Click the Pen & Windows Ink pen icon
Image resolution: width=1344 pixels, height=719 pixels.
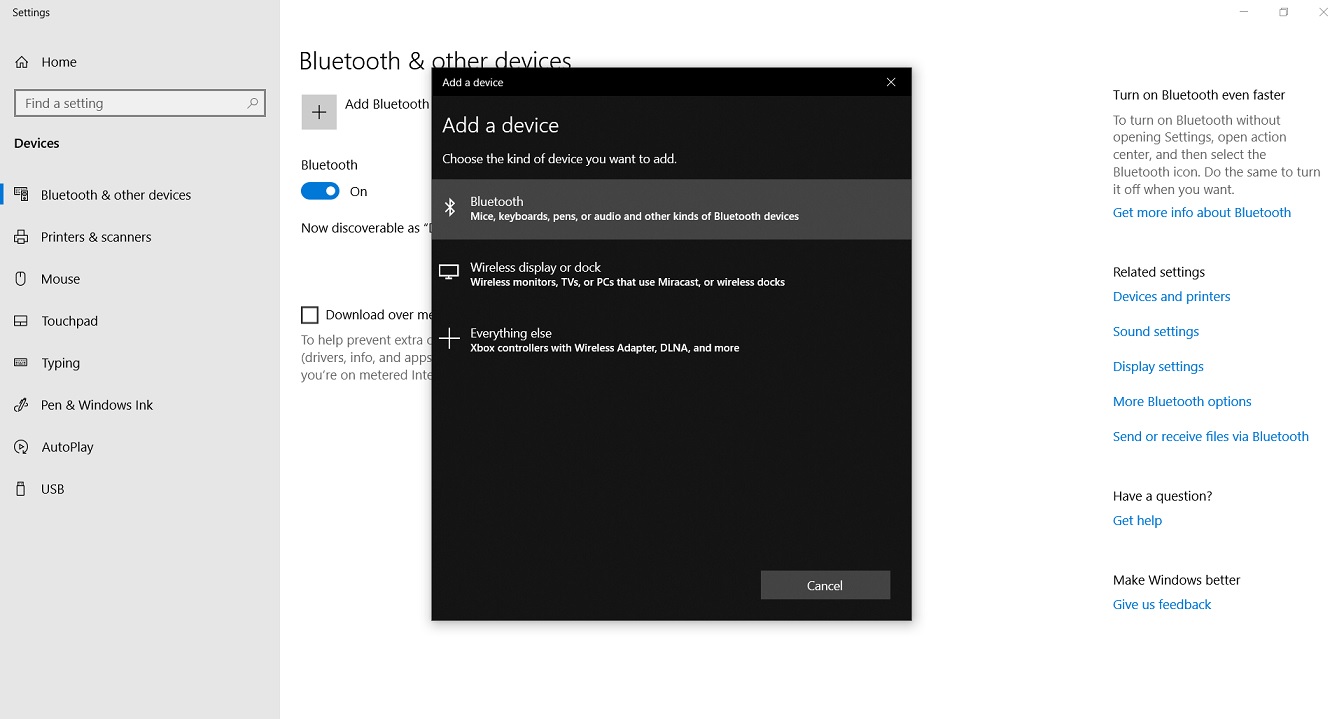pos(22,405)
